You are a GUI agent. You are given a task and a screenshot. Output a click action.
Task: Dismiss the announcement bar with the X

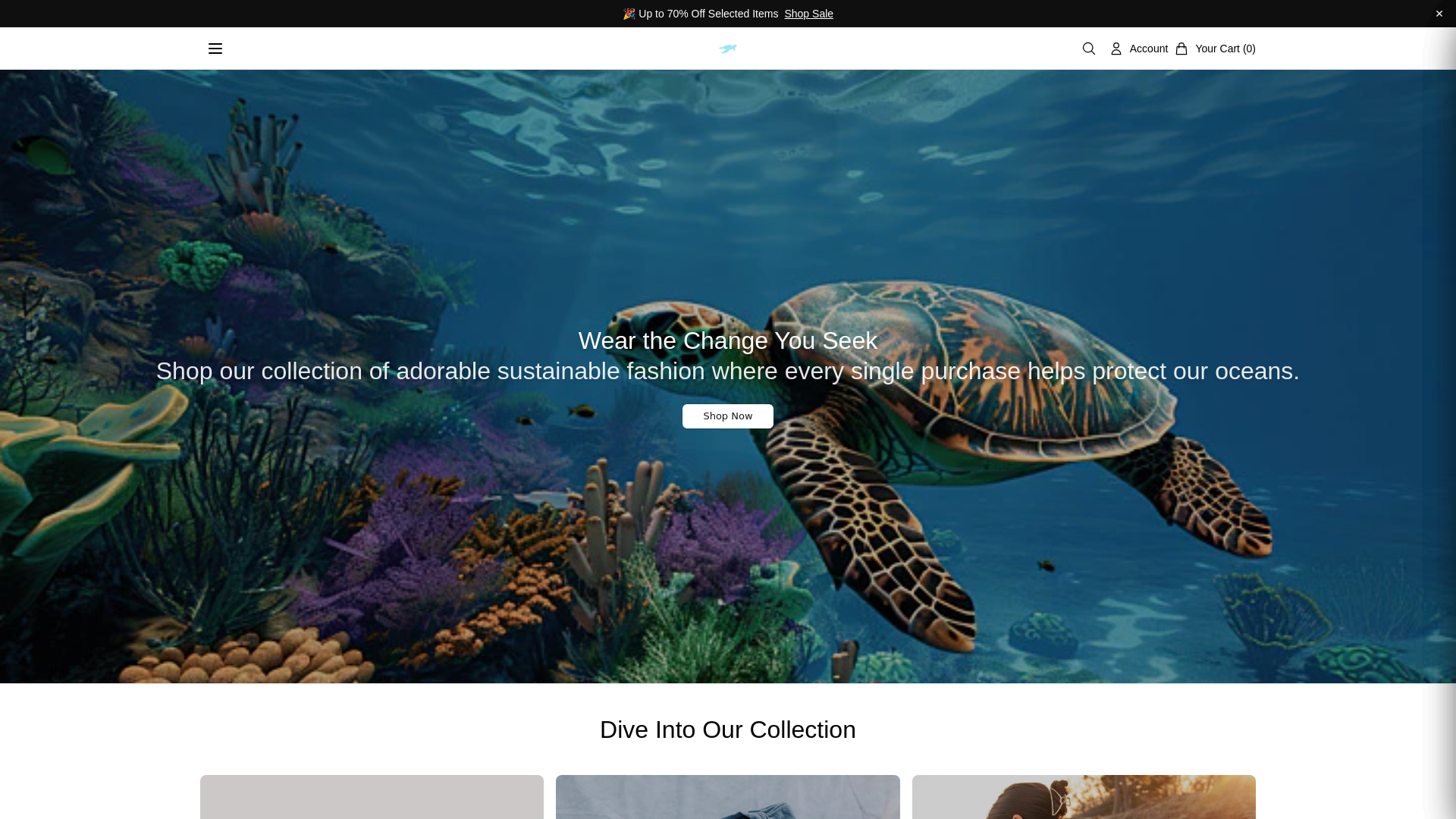(1439, 14)
